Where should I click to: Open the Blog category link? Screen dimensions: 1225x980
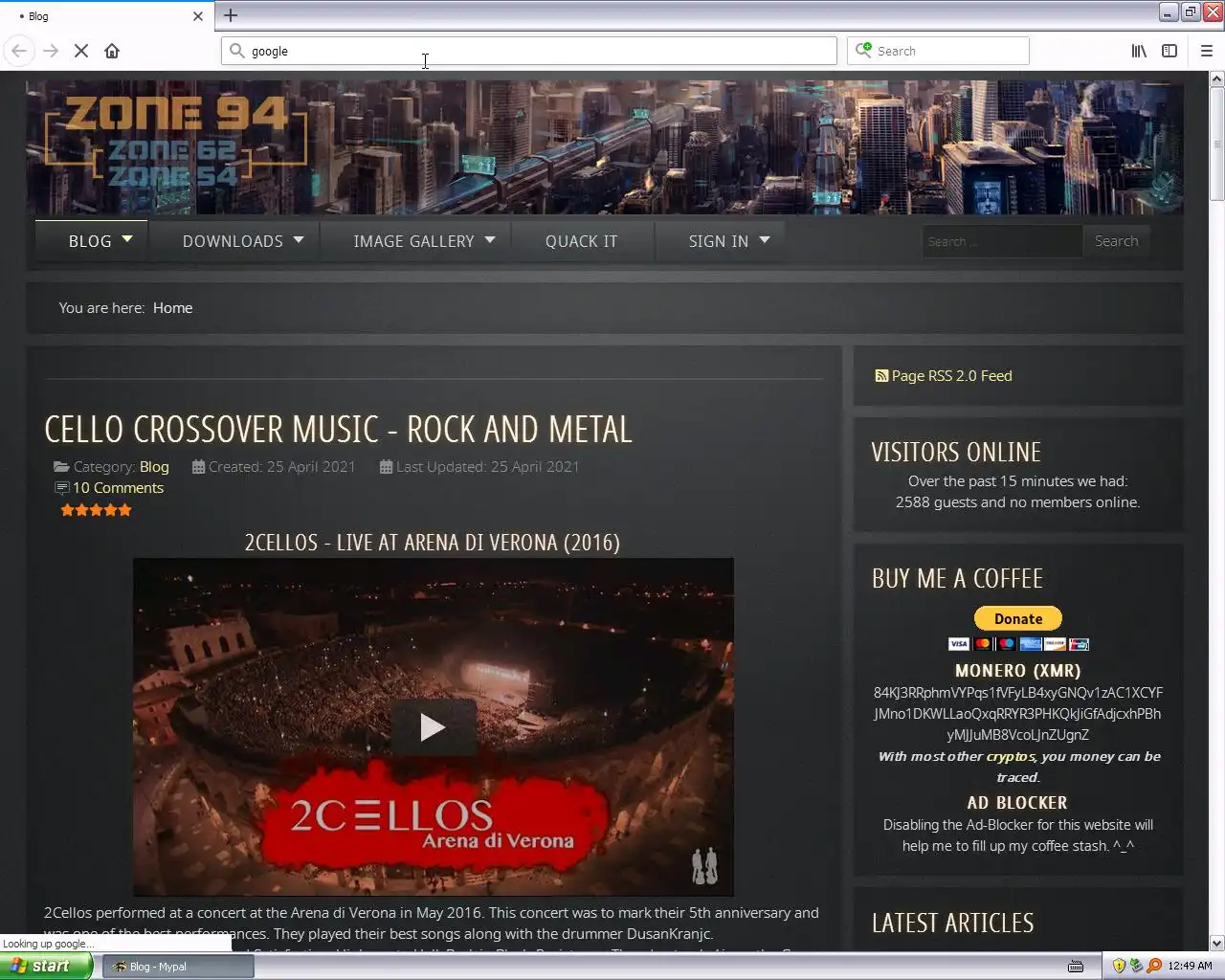click(154, 467)
